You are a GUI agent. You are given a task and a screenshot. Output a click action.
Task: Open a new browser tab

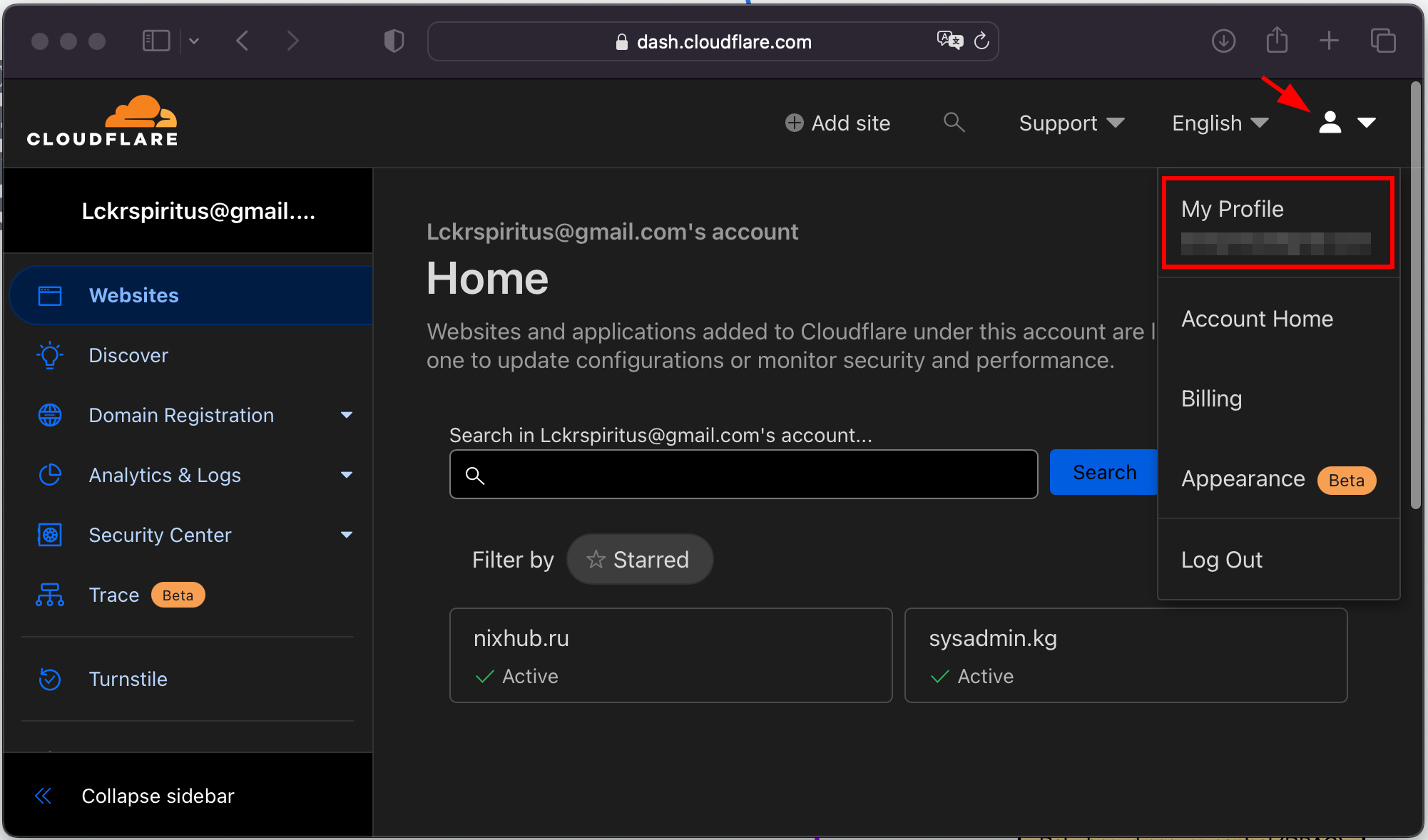click(1329, 41)
